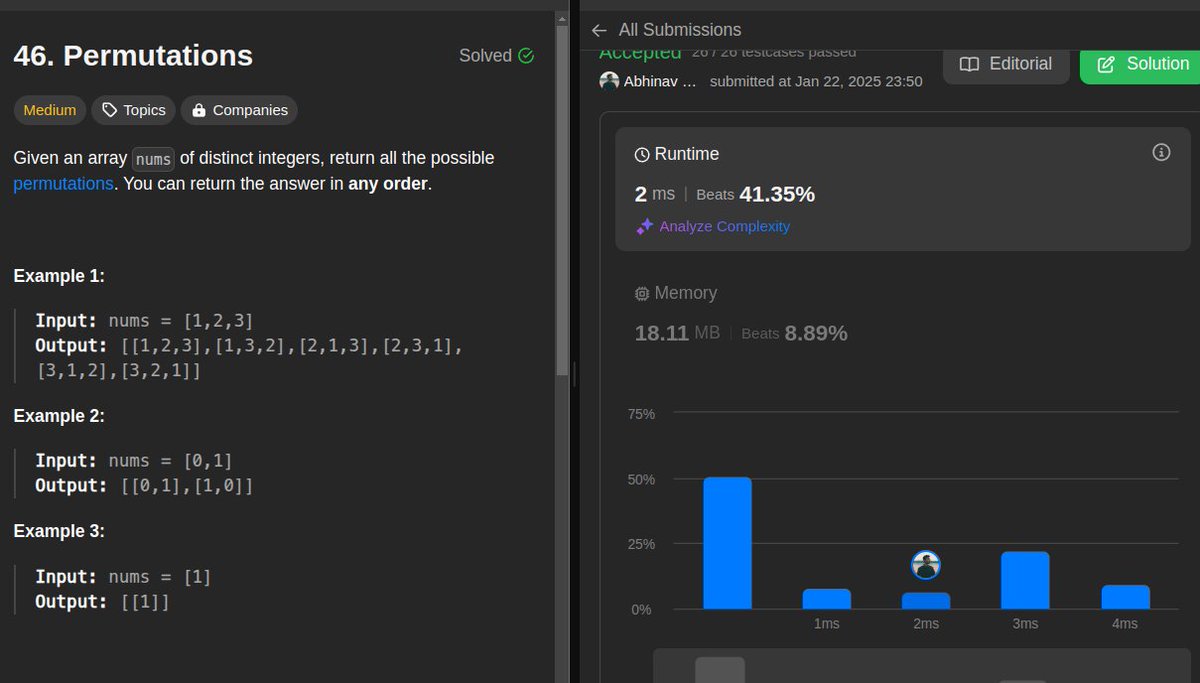Viewport: 1200px width, 683px height.
Task: Open the Editorial book icon
Action: pyautogui.click(x=969, y=63)
